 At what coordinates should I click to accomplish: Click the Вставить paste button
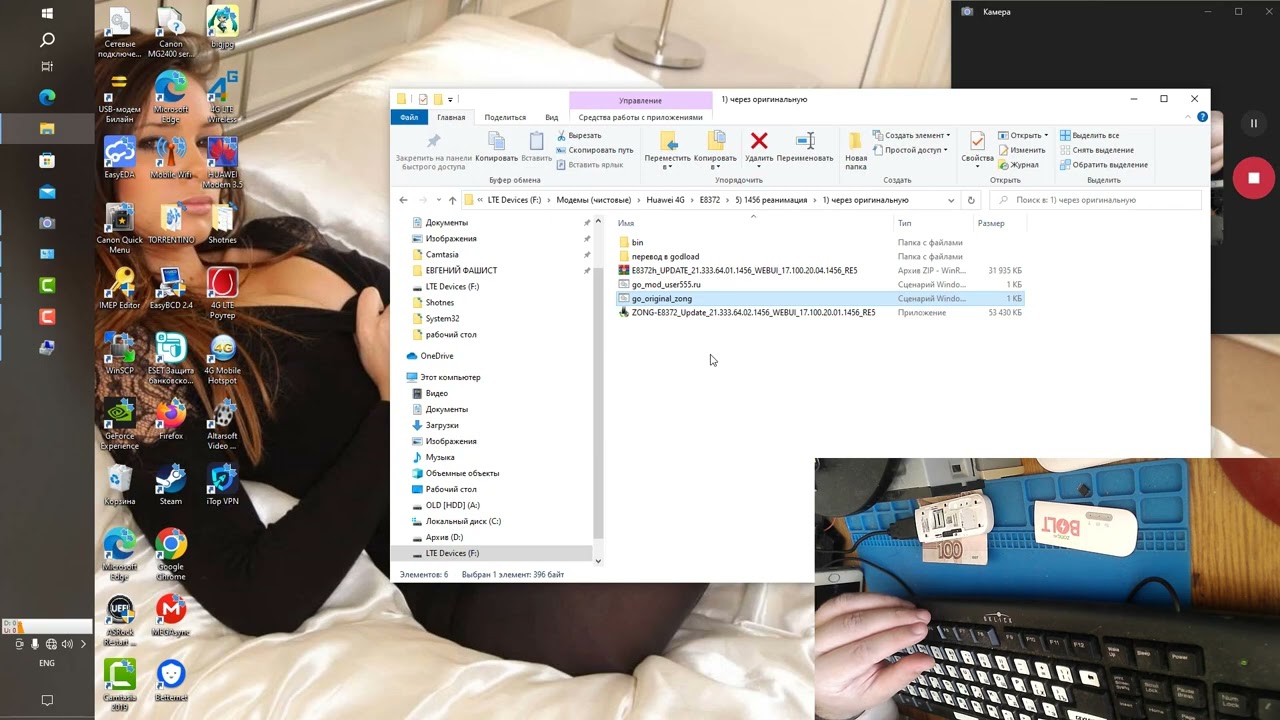537,147
